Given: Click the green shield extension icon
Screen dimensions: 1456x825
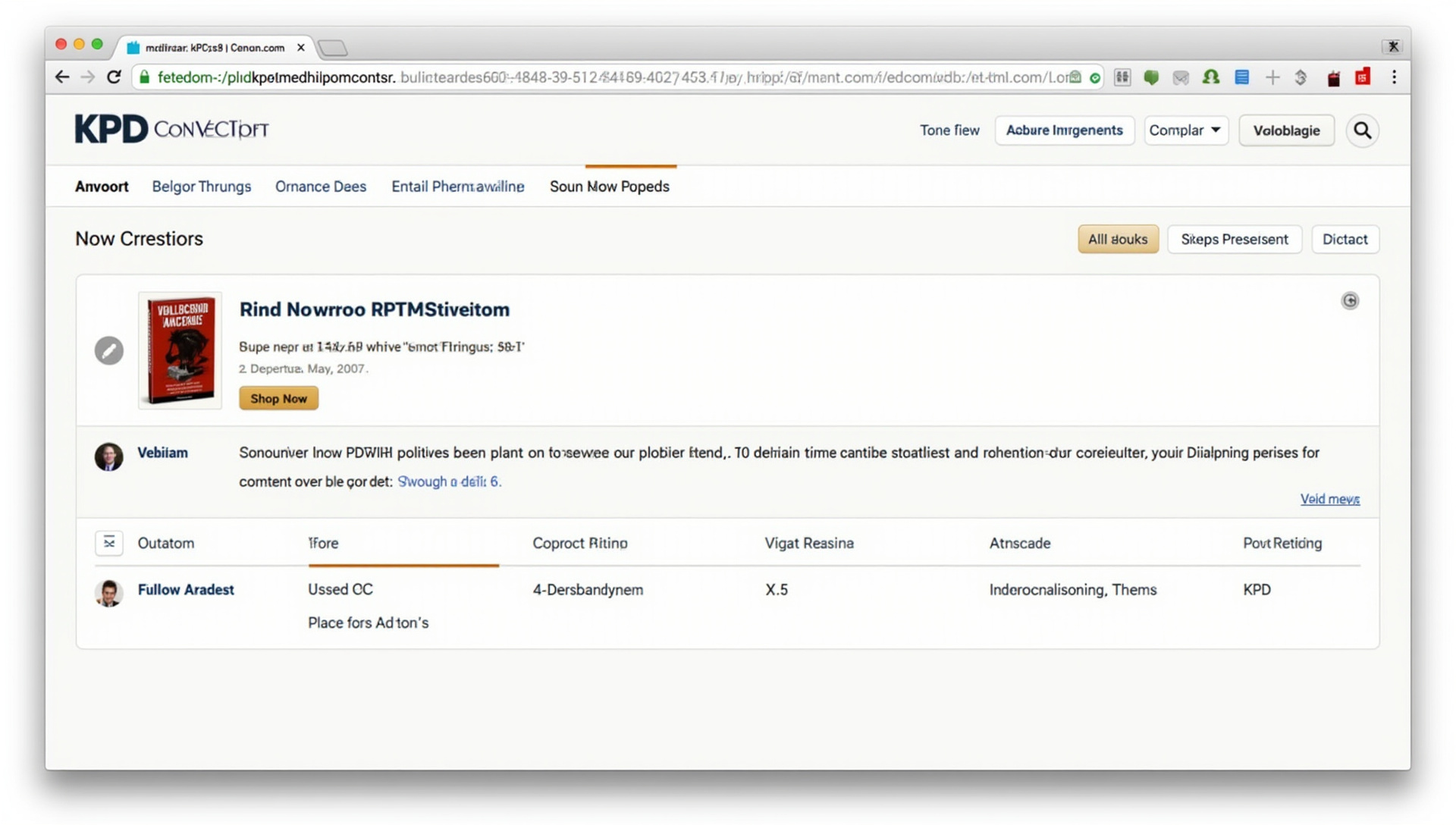Looking at the screenshot, I should coord(1151,77).
